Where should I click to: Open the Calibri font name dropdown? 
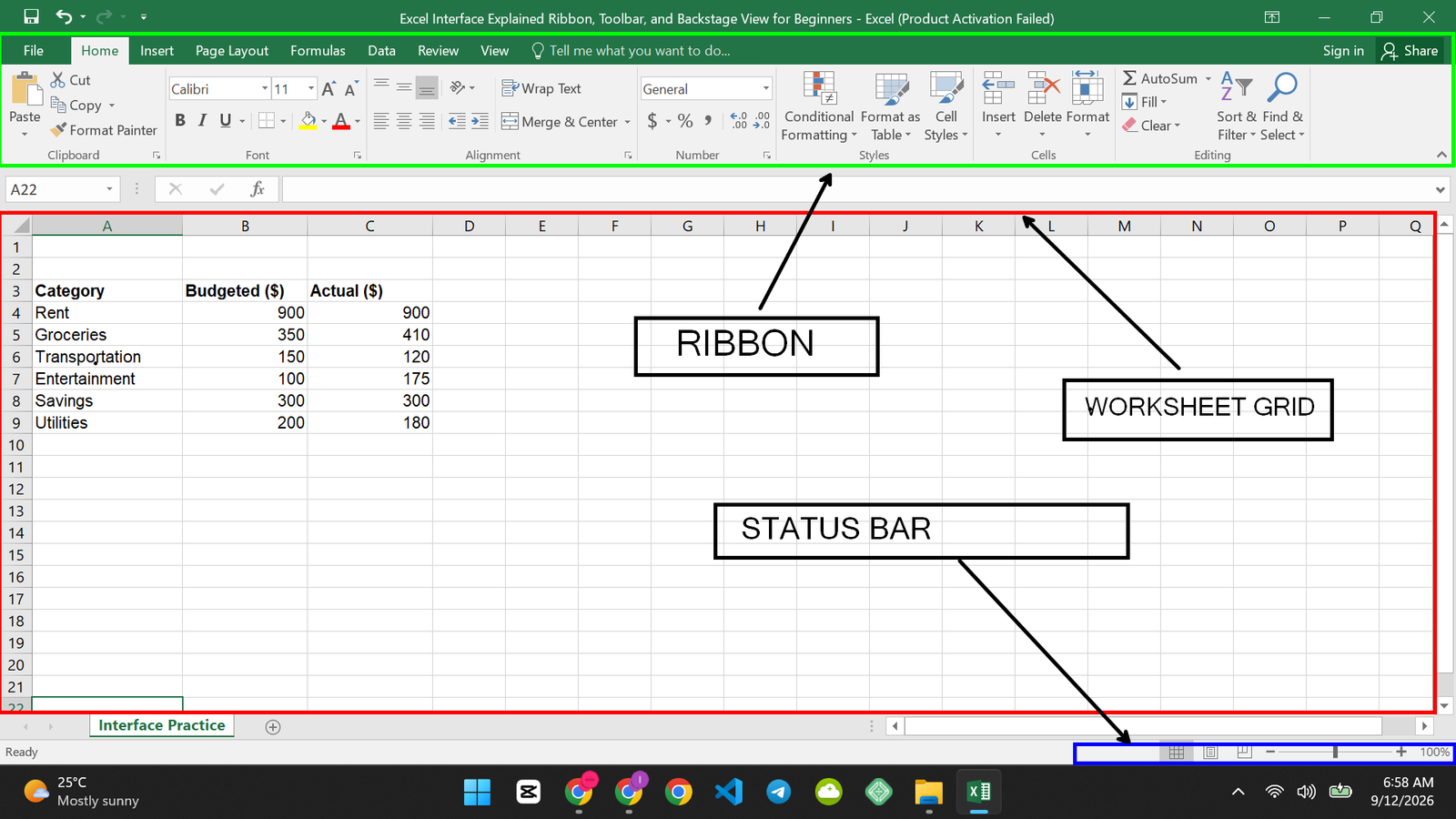(265, 88)
